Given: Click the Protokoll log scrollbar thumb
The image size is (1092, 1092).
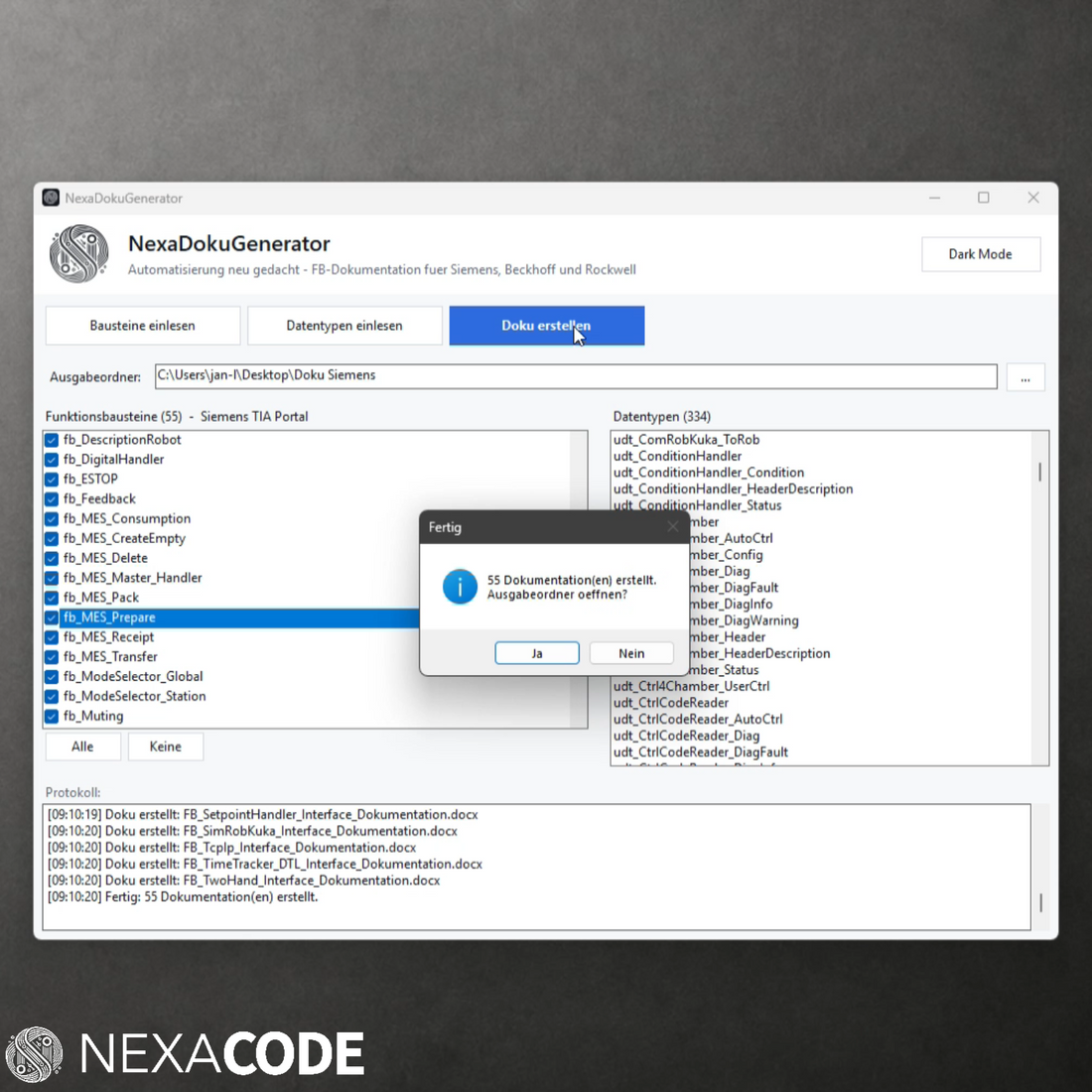Looking at the screenshot, I should 1040,902.
